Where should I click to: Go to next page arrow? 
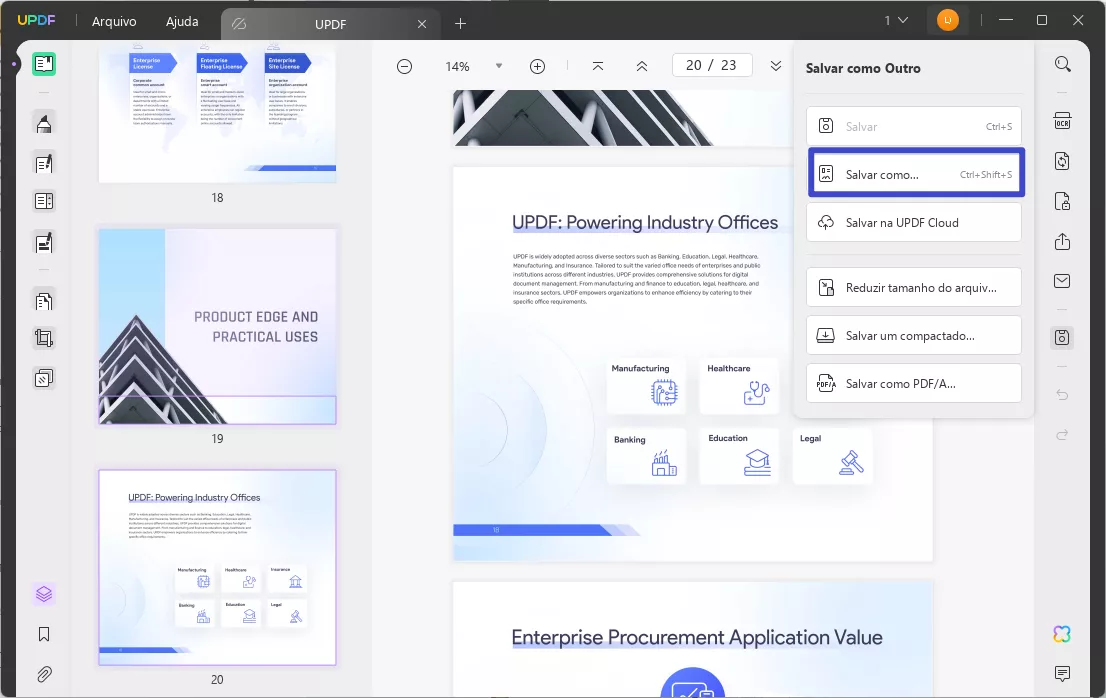point(776,66)
